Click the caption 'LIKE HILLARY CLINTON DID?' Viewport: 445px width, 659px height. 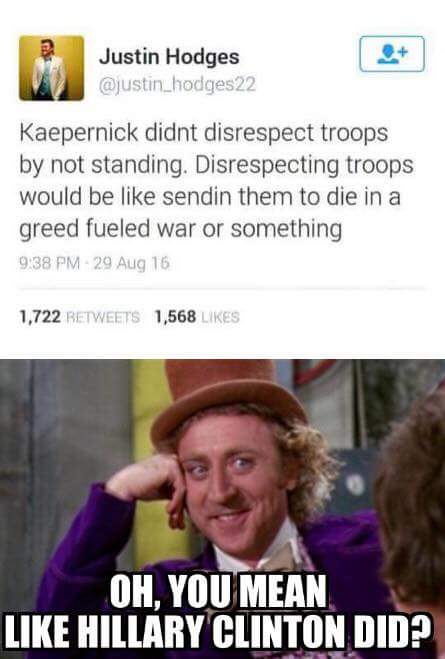pyautogui.click(x=217, y=630)
